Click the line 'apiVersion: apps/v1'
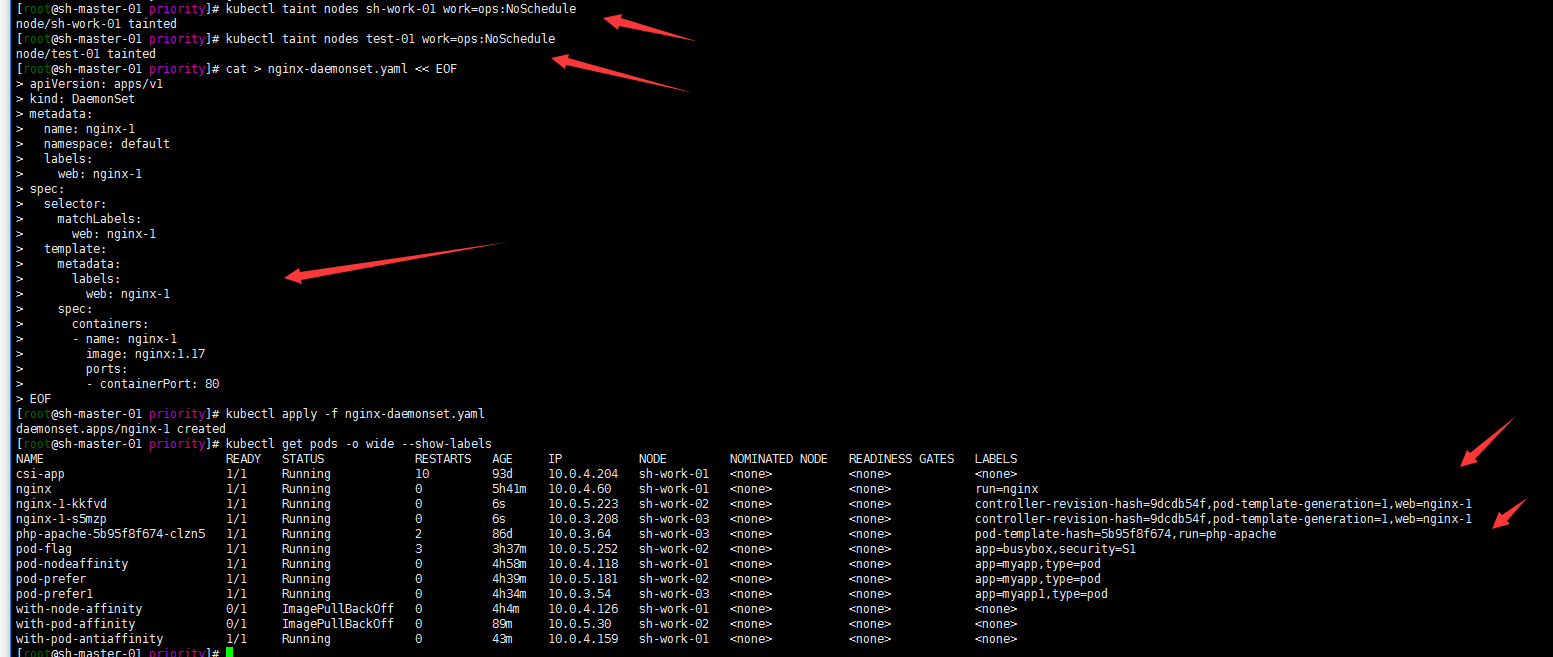This screenshot has width=1553, height=657. click(x=96, y=84)
